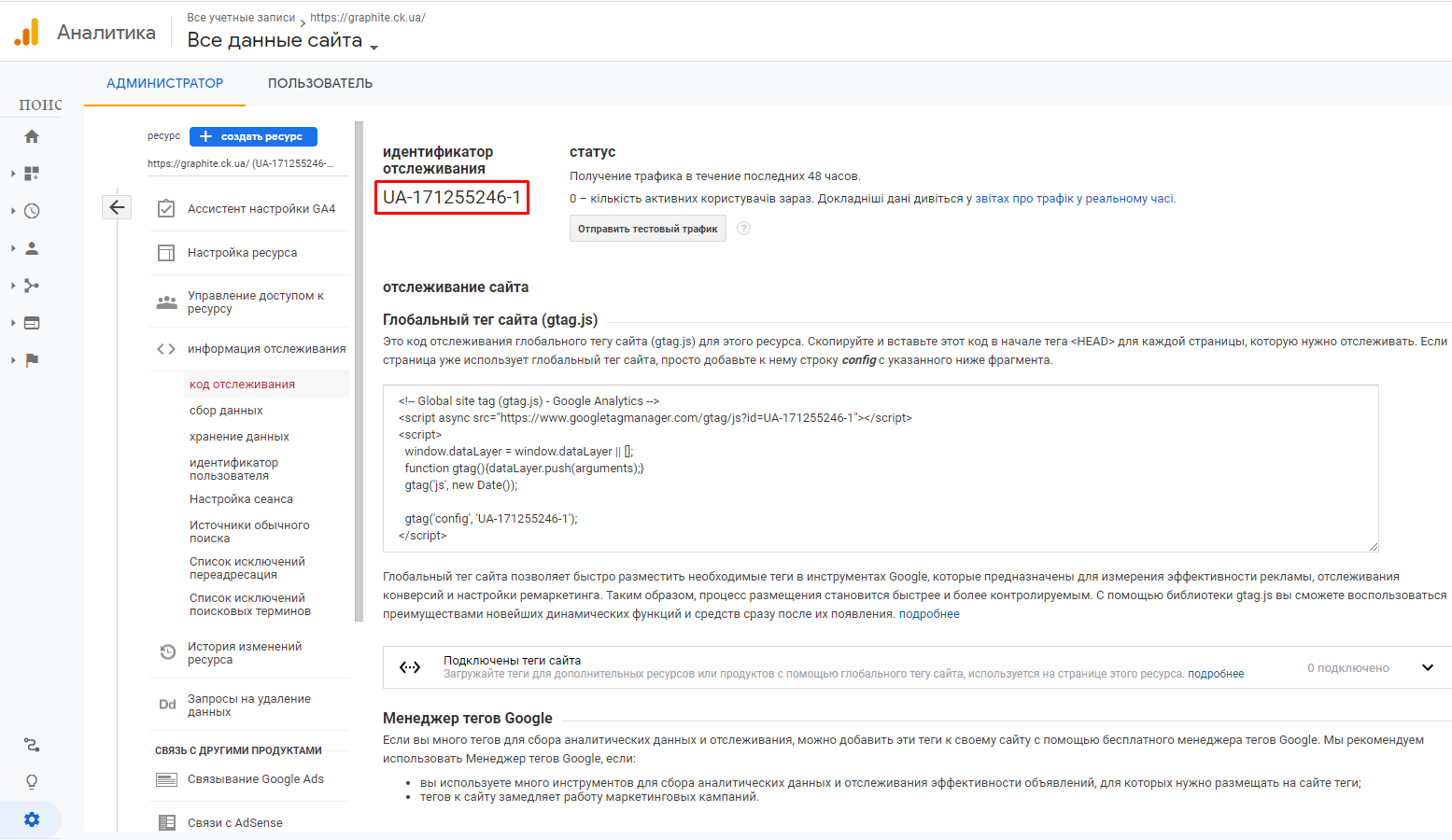Click the Audience person icon in sidebar
This screenshot has height=840, width=1452.
pos(32,248)
